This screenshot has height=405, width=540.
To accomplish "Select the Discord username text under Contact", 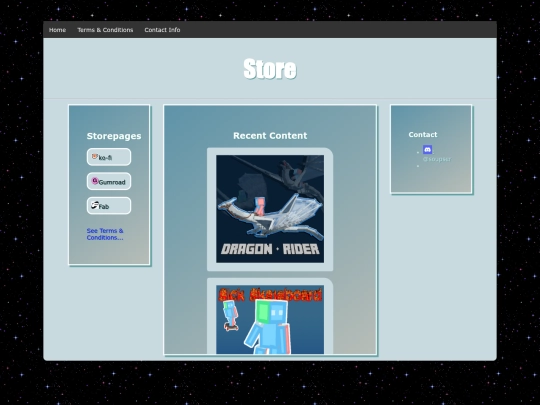I will click(437, 159).
